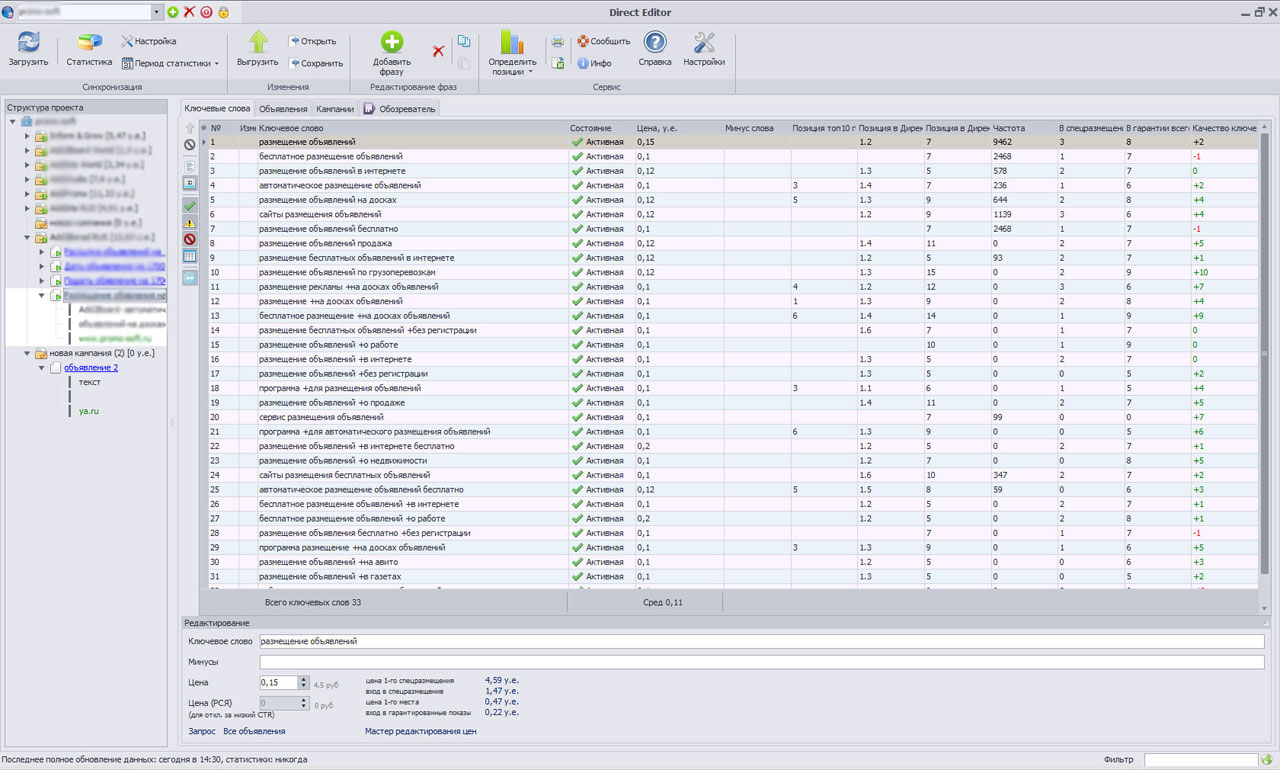Screen dimensions: 1280x770
Task: Open the Период статистики dropdown
Action: (x=170, y=63)
